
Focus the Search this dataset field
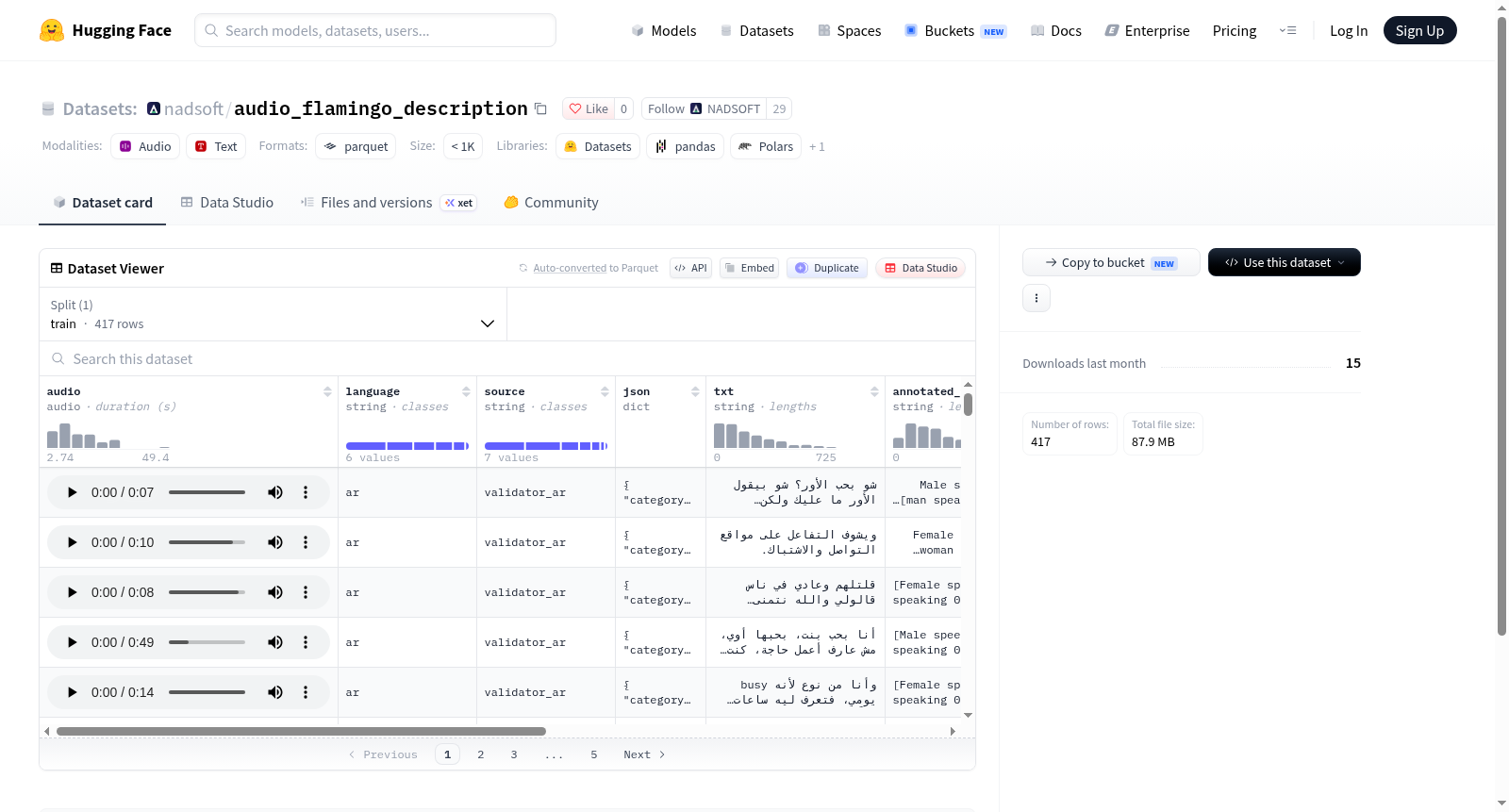pos(507,358)
